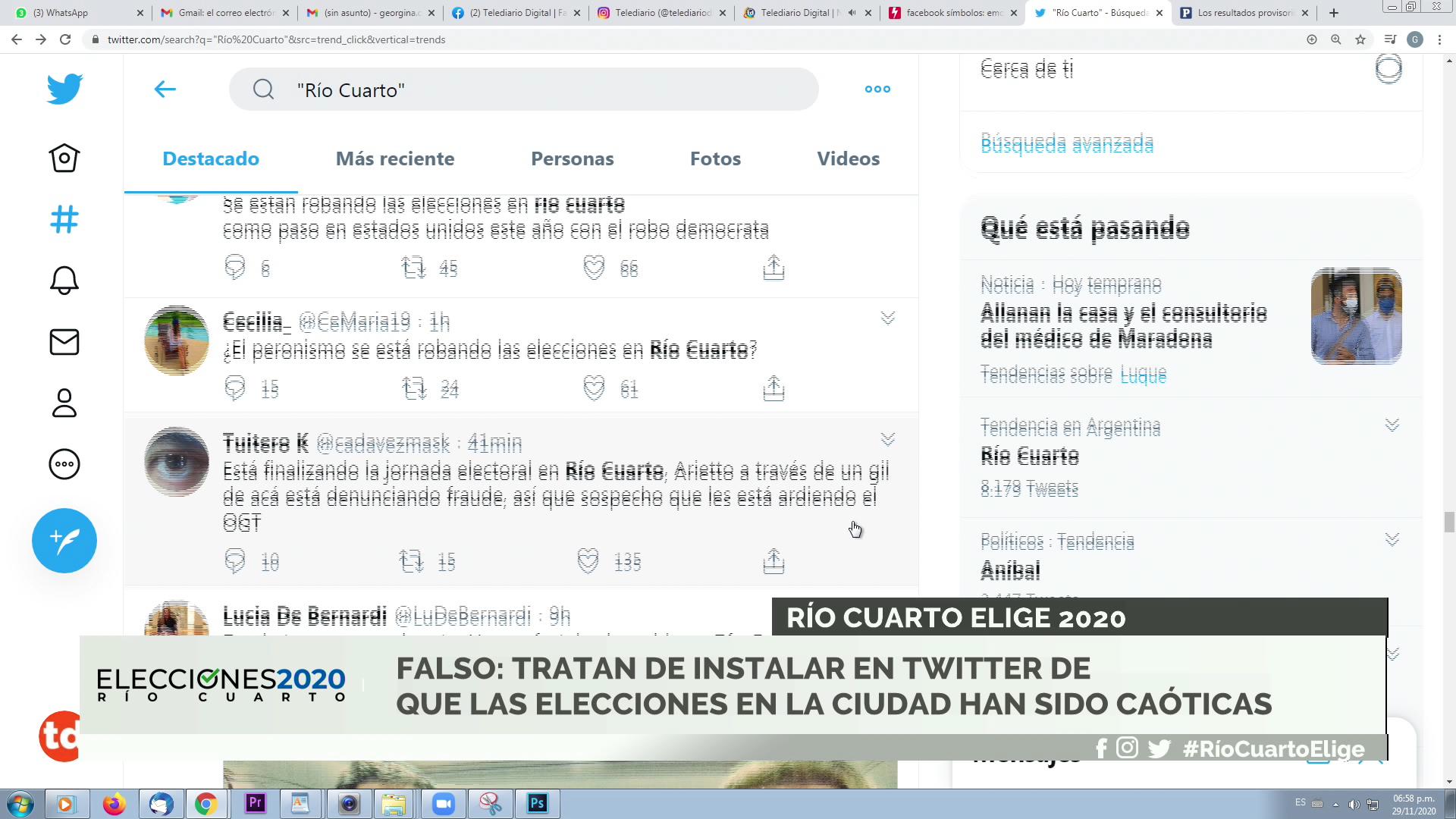Reload the page in Chrome
Screen dimensions: 1456x819
tap(65, 39)
